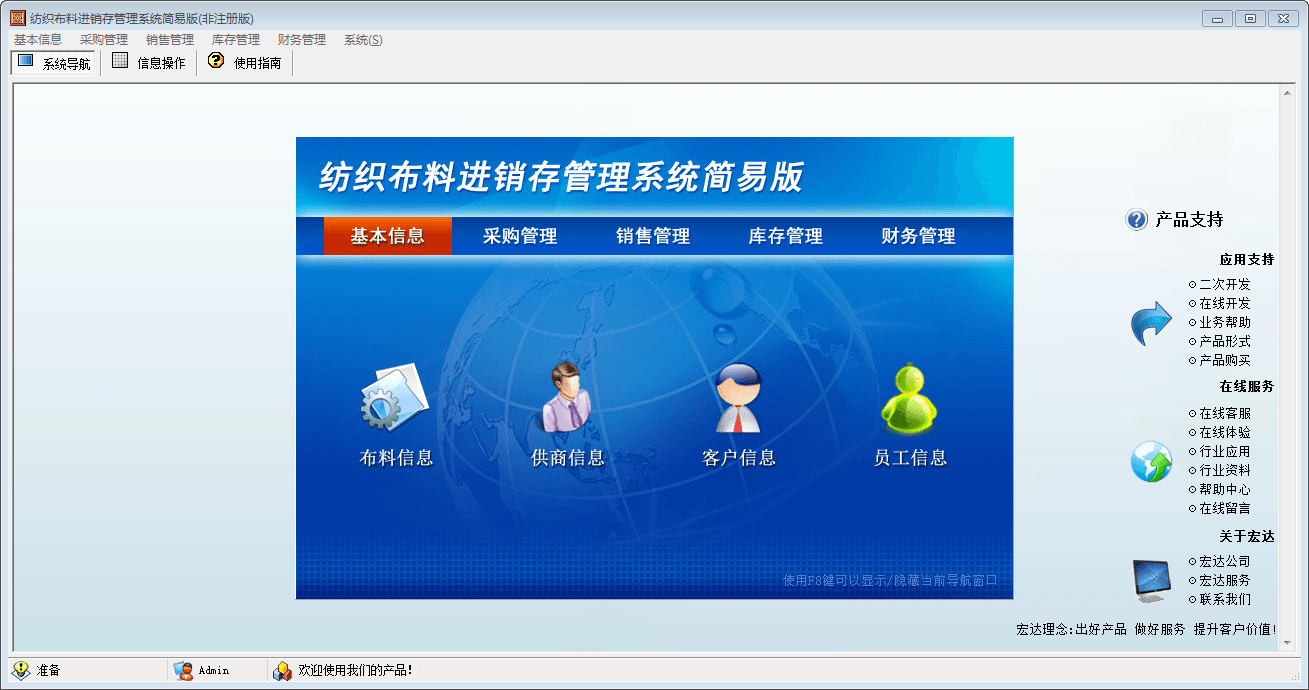
Task: Open the 采购管理 menu in menu bar
Action: 104,40
